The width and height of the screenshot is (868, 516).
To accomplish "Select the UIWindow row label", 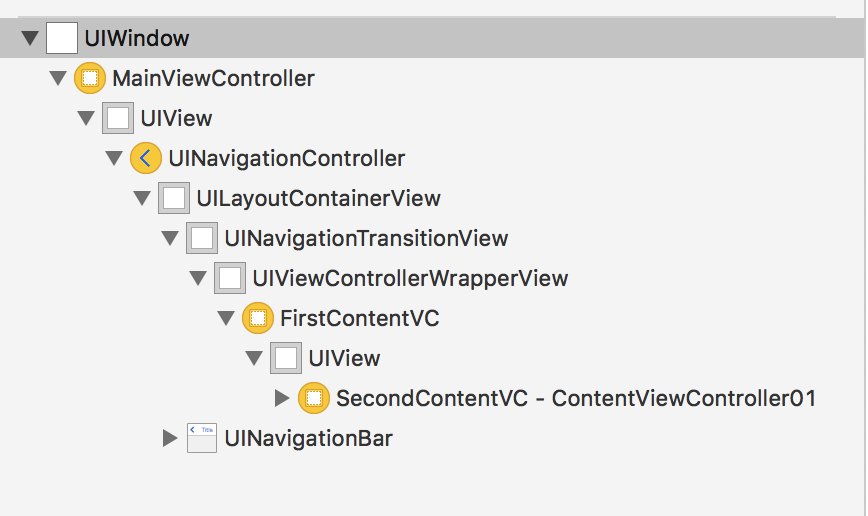I will (x=137, y=39).
